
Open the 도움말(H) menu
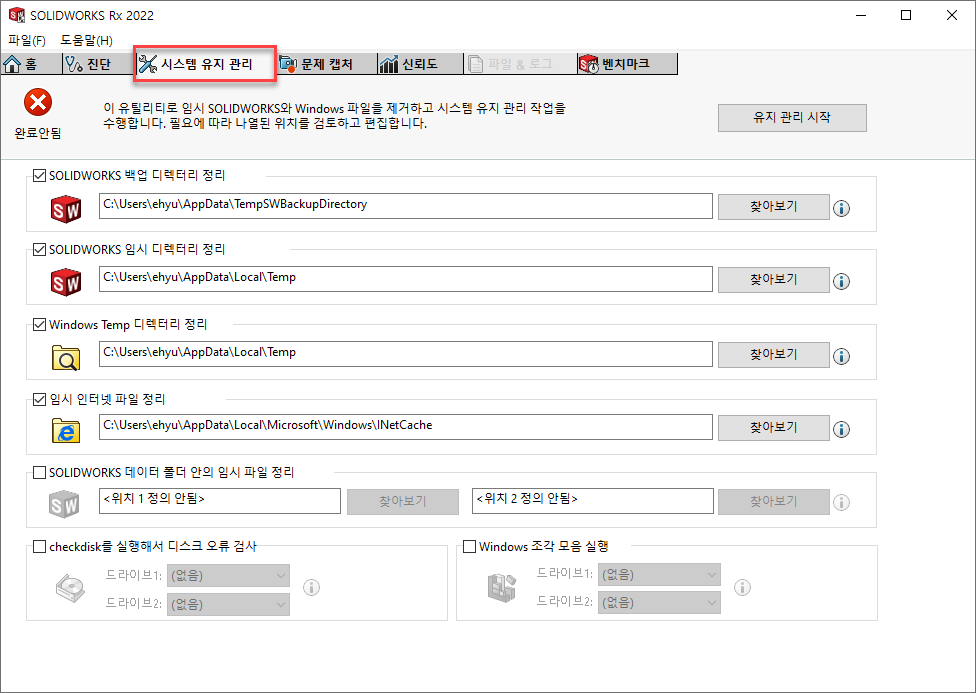pos(87,40)
